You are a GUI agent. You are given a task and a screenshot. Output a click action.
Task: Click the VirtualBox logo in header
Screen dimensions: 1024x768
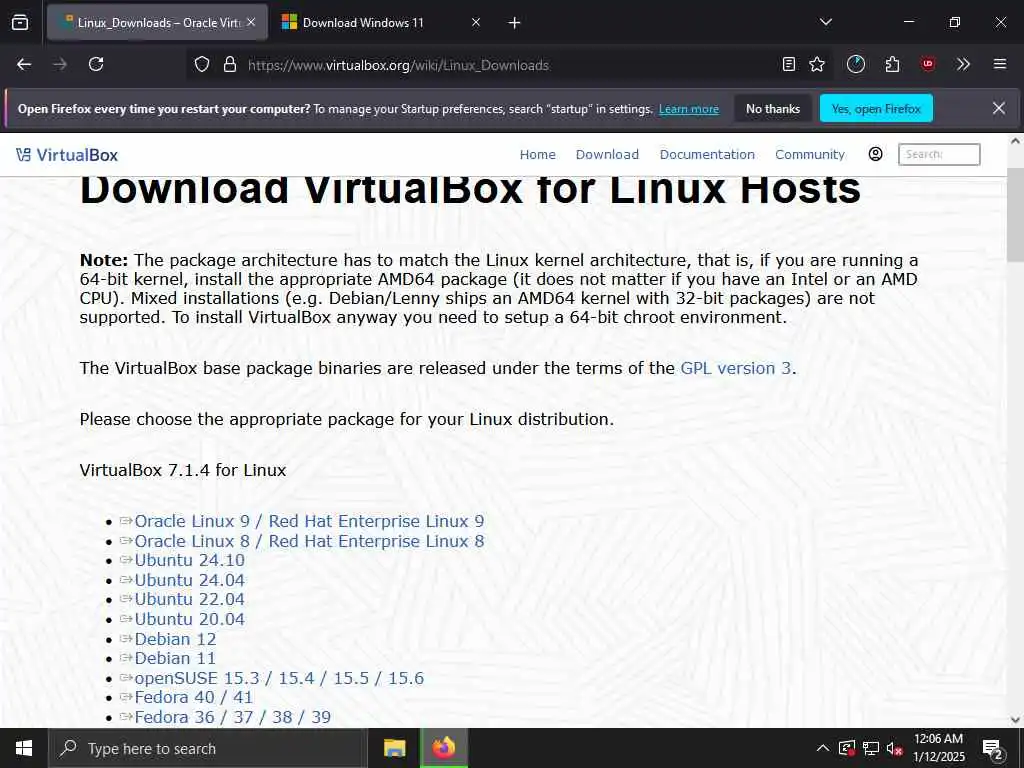tap(67, 155)
